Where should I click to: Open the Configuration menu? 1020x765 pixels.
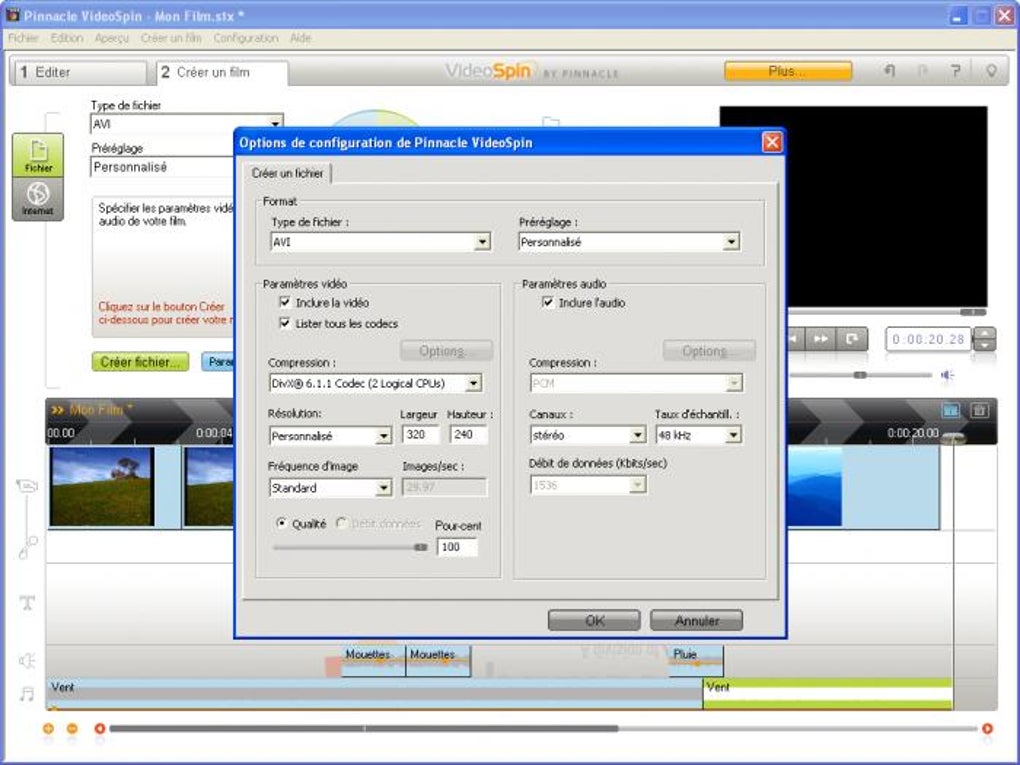[246, 38]
